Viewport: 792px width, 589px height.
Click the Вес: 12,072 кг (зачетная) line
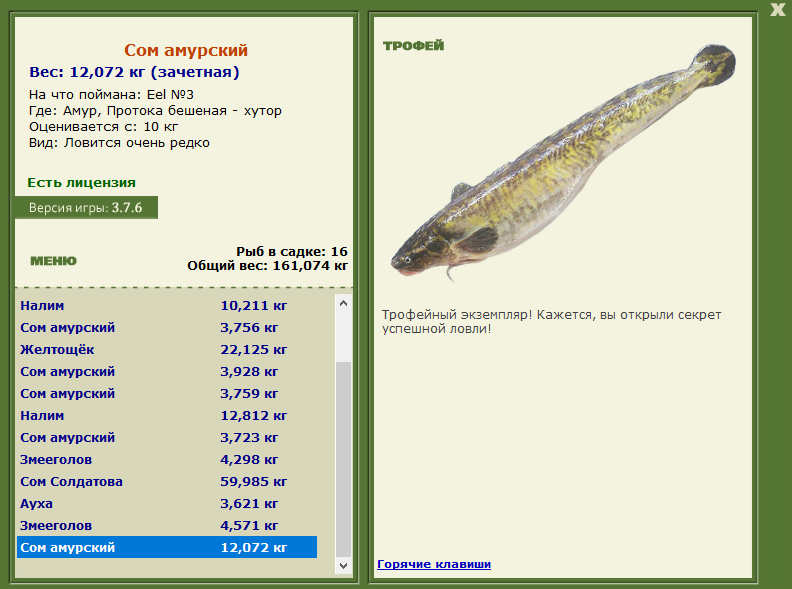click(134, 72)
